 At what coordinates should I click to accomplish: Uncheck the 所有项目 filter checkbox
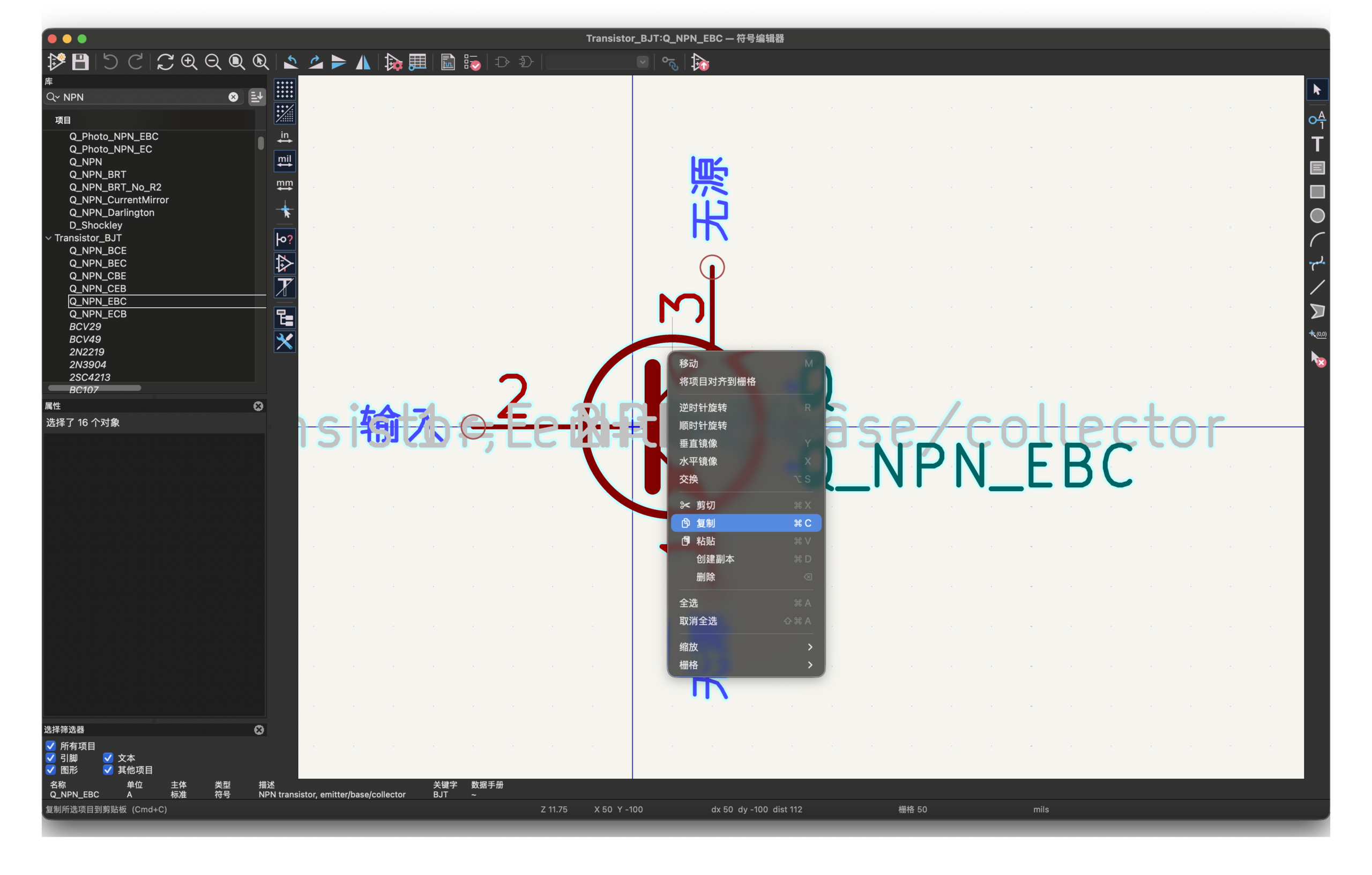(x=51, y=746)
